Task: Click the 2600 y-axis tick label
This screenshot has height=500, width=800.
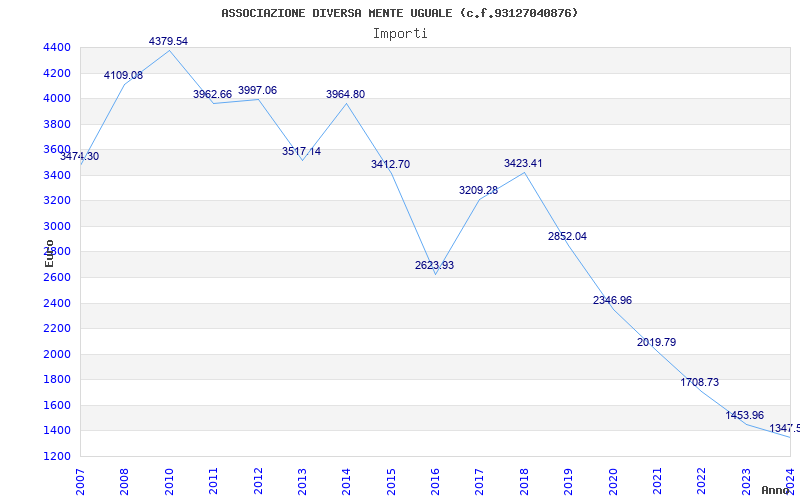Action: [x=57, y=278]
